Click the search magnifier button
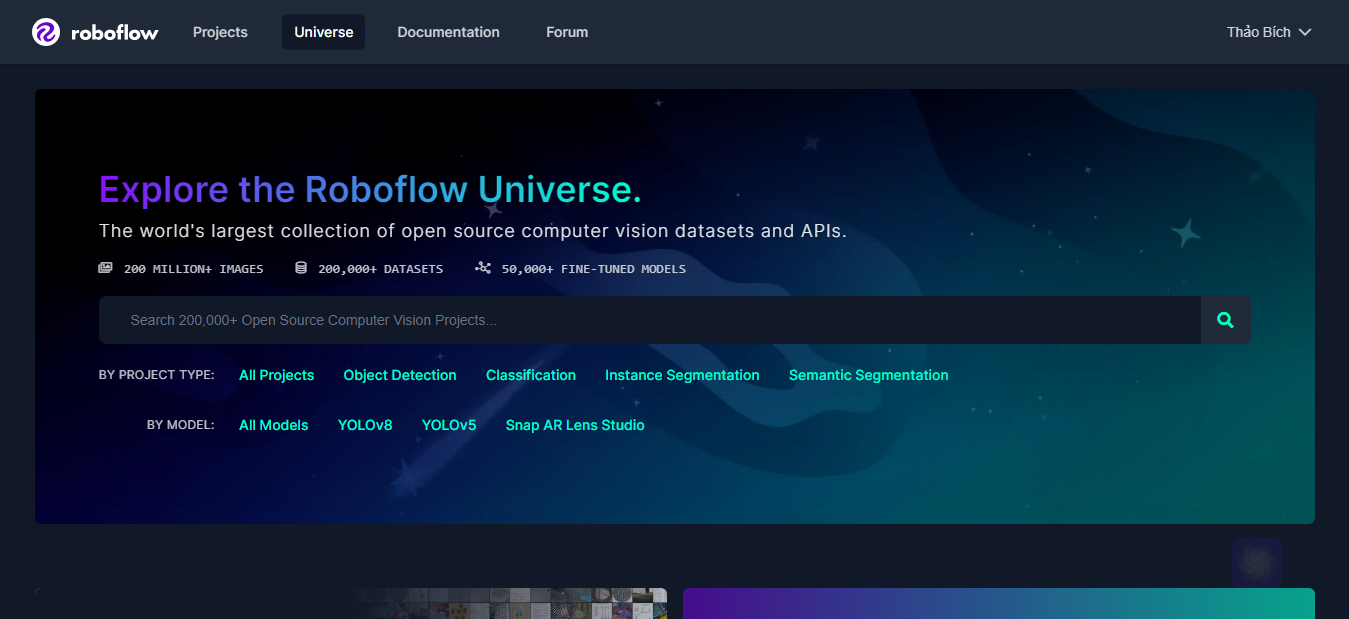Viewport: 1349px width, 619px height. coord(1225,320)
